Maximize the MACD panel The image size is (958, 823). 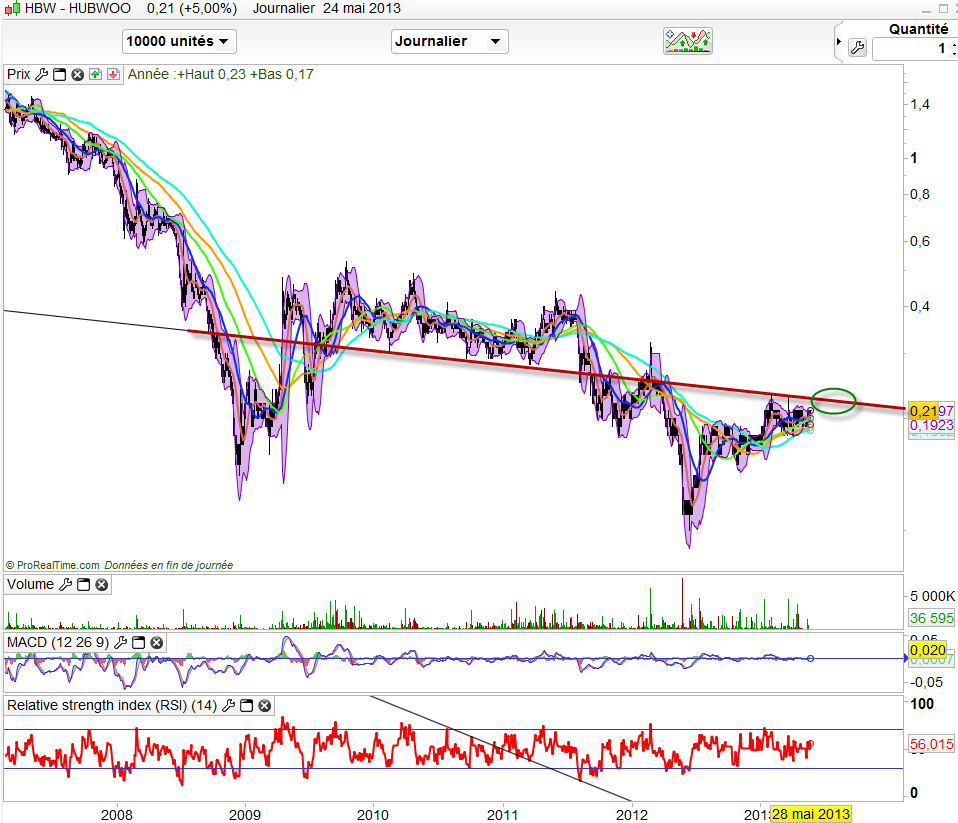139,642
